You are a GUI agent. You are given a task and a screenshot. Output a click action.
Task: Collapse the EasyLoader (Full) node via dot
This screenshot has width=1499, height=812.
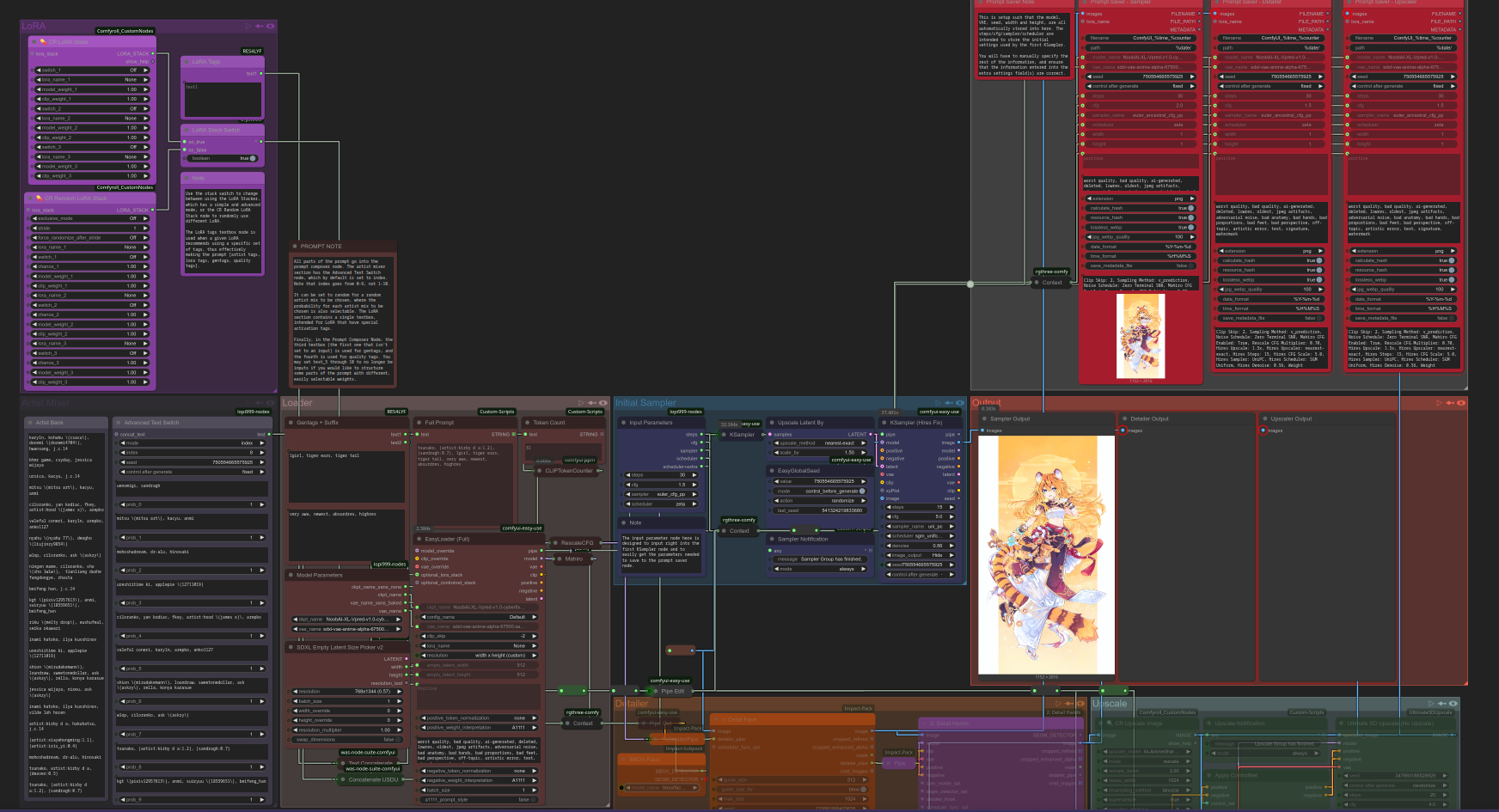[x=419, y=540]
